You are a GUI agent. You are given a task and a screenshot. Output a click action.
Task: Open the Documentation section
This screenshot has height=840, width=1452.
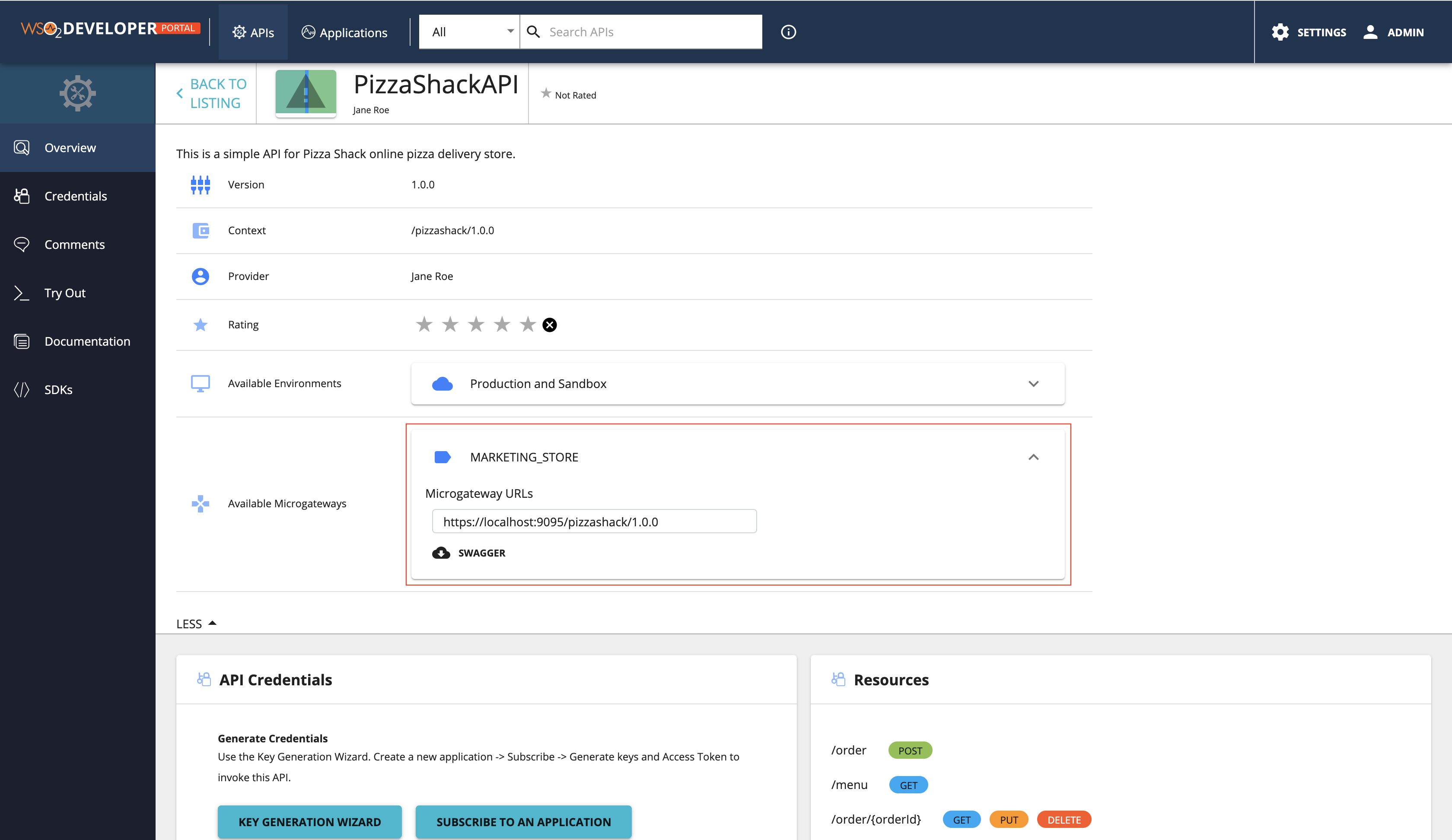(87, 341)
